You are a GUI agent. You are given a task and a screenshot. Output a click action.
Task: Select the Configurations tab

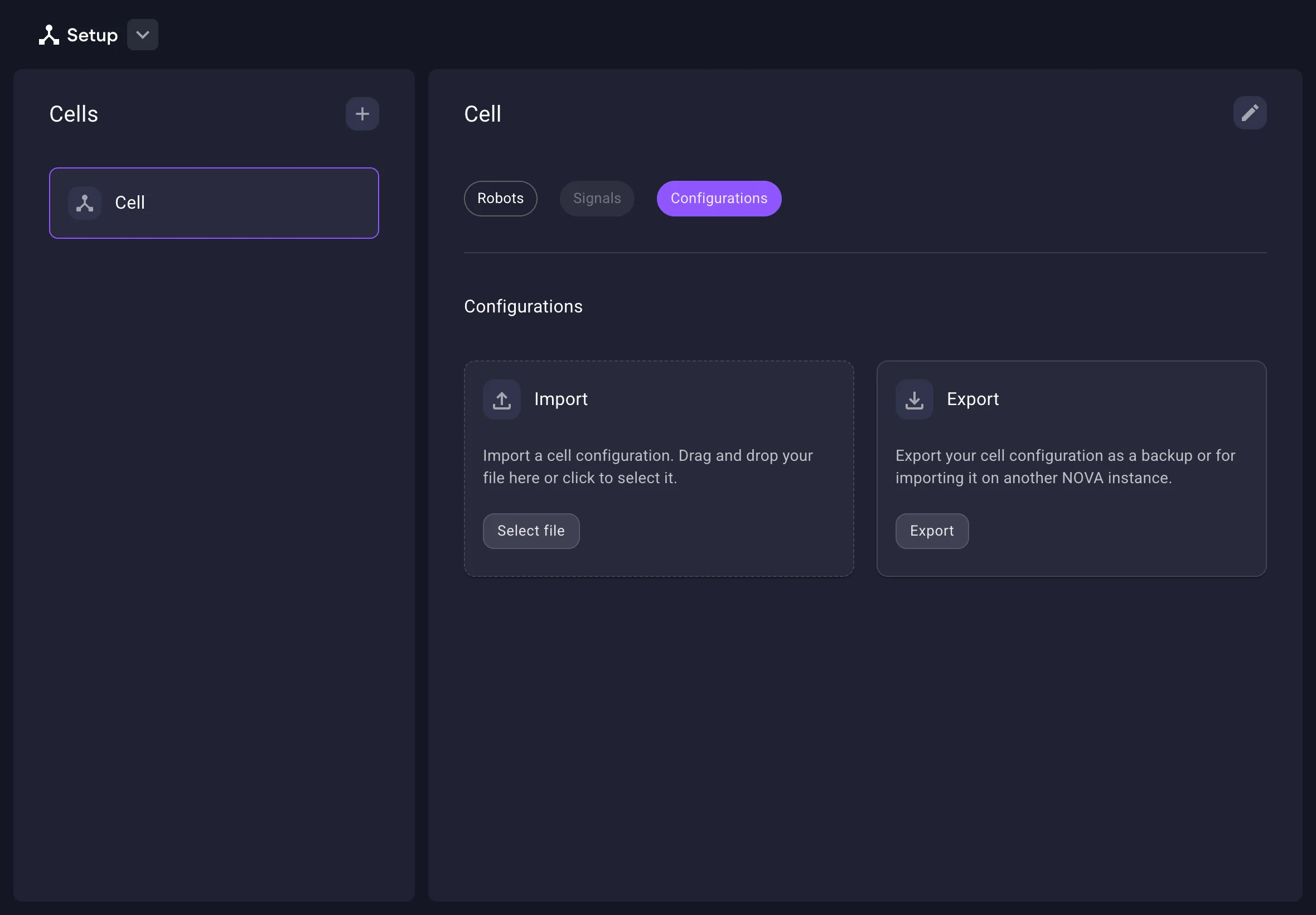click(x=718, y=199)
